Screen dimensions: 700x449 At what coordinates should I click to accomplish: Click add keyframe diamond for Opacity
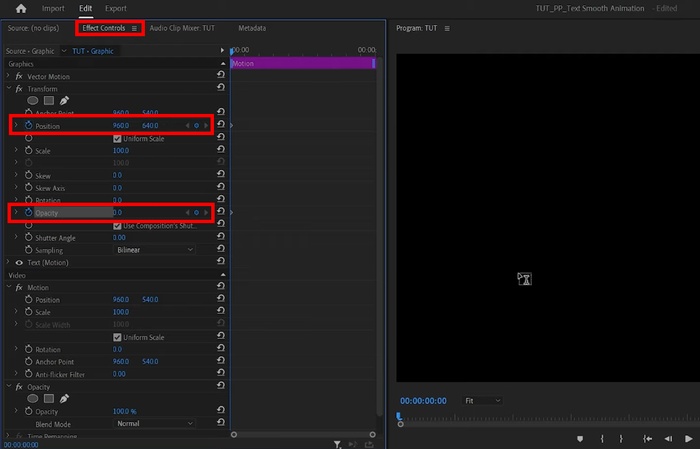tap(197, 213)
